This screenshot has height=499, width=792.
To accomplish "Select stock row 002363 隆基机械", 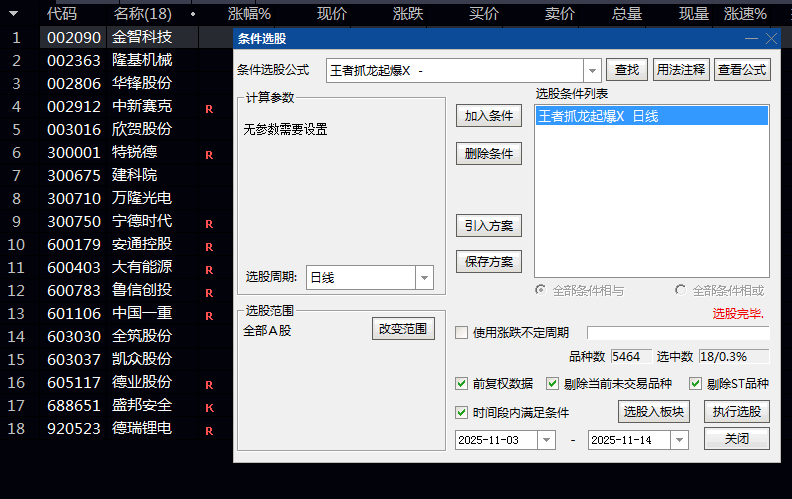I will point(116,61).
